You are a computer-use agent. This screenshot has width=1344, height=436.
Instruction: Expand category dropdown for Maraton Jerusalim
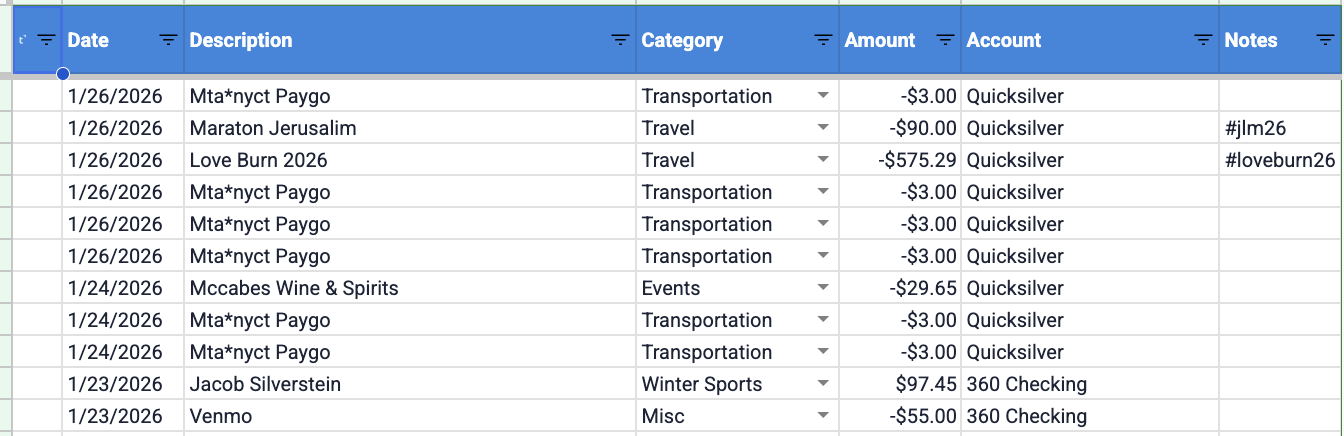point(823,128)
